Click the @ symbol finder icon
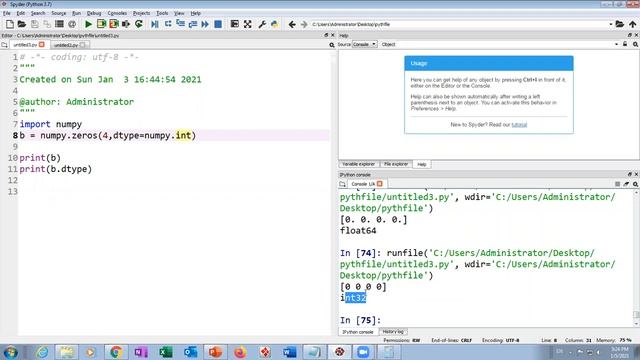The image size is (640, 360). [x=72, y=24]
